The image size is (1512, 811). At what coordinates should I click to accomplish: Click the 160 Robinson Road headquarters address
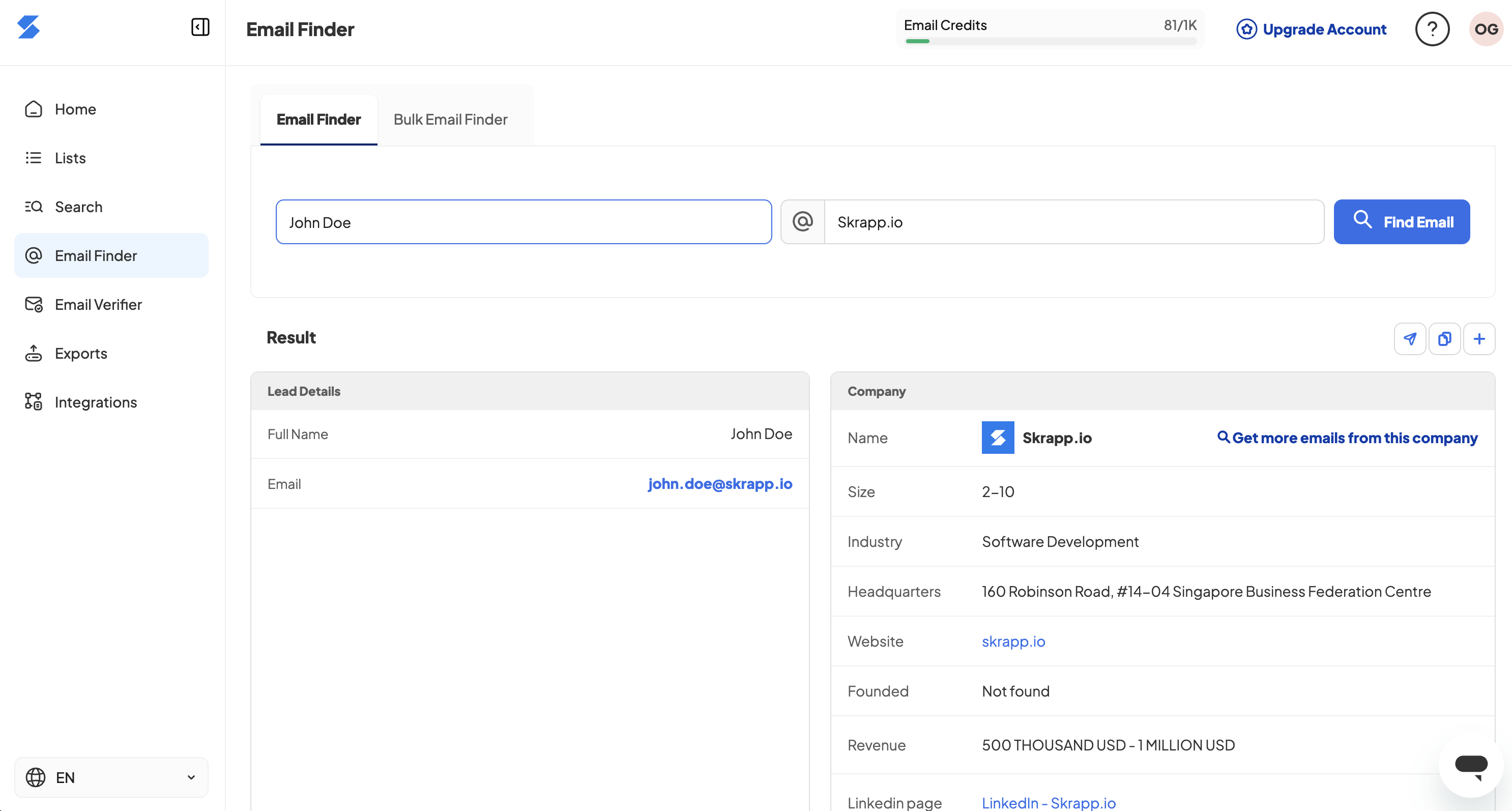click(x=1206, y=592)
